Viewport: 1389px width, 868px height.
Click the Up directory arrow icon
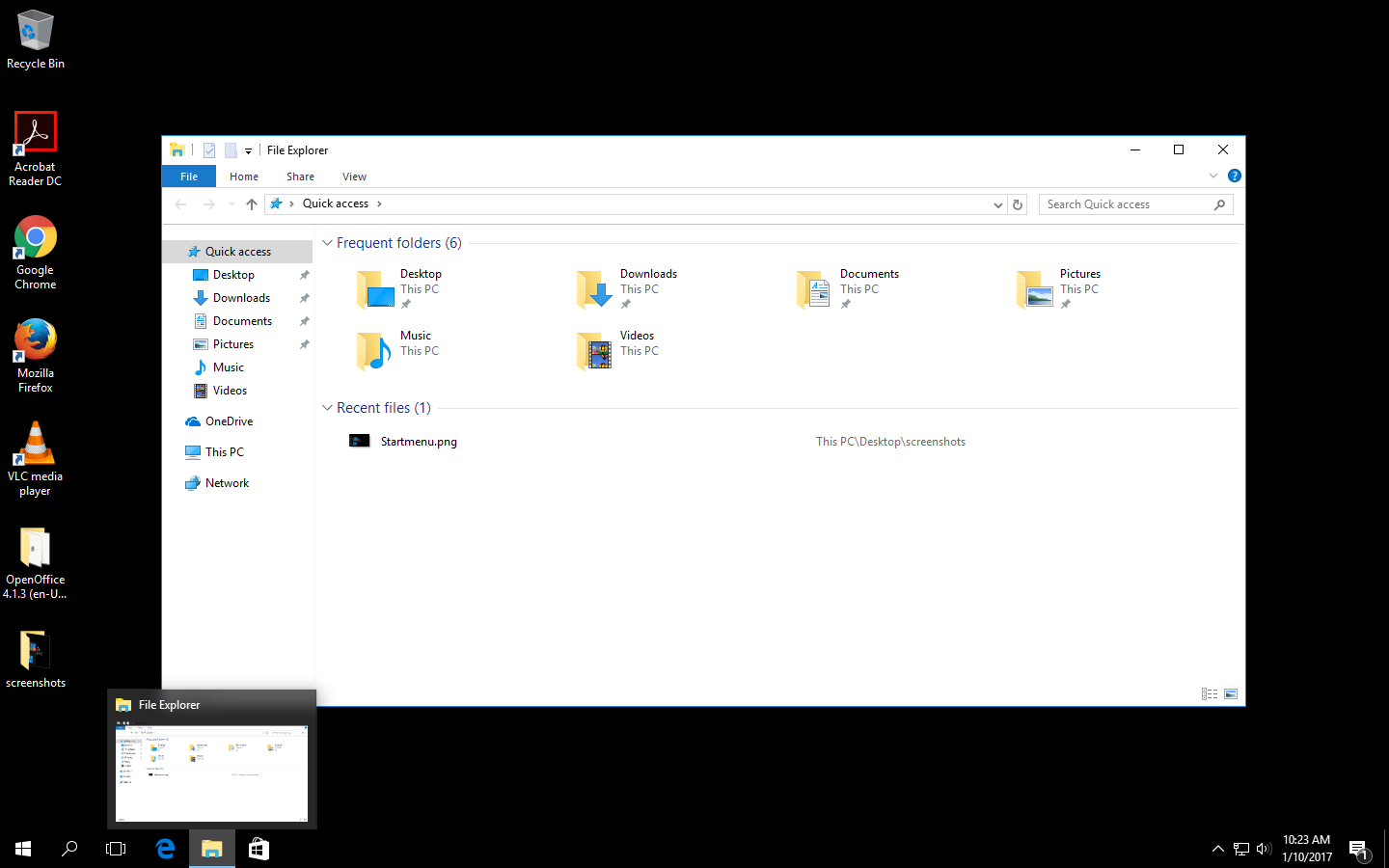pyautogui.click(x=252, y=204)
